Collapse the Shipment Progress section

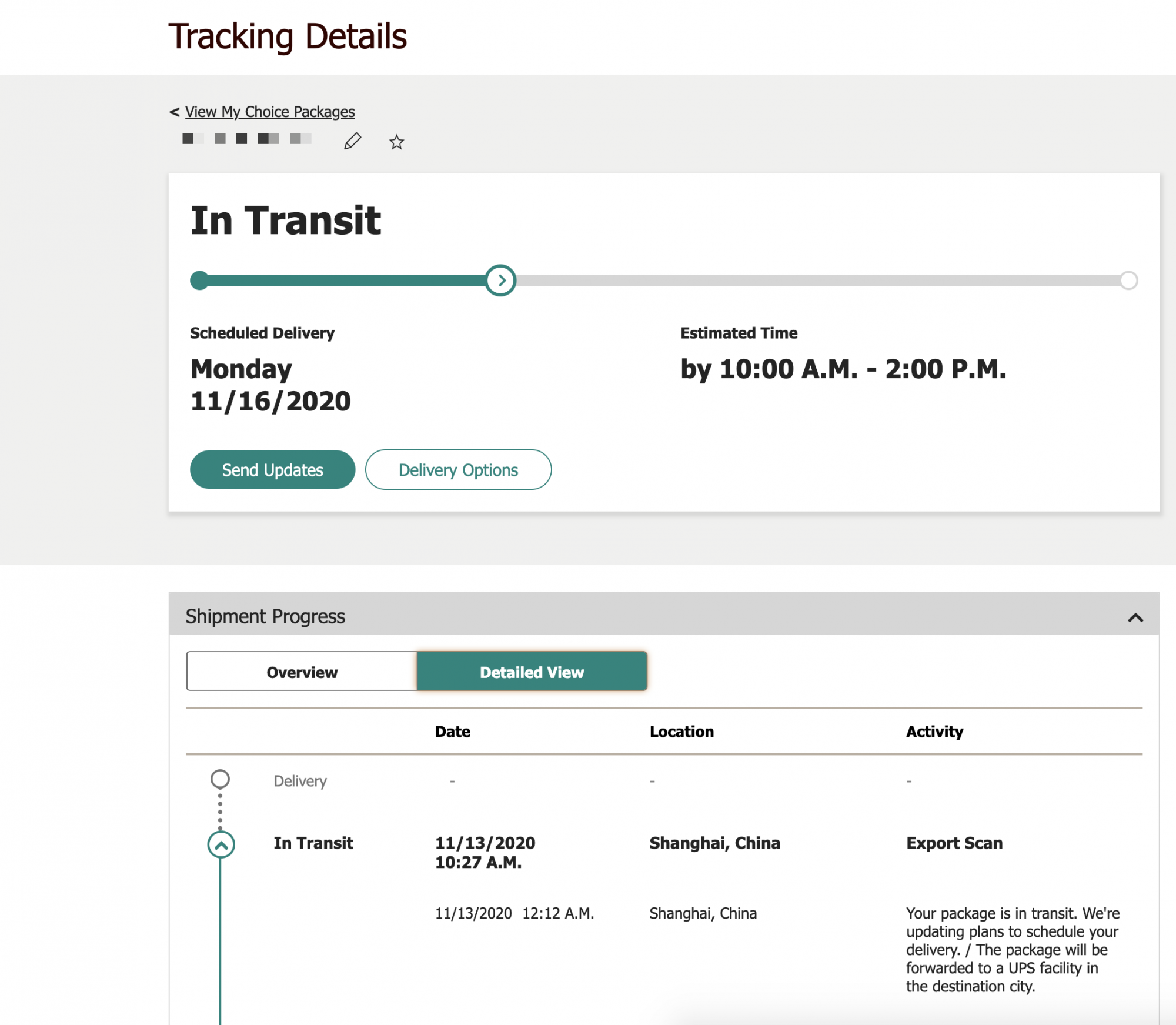(x=1135, y=617)
